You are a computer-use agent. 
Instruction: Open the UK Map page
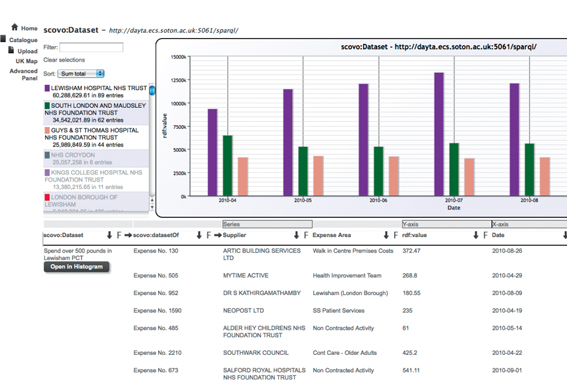(26, 61)
